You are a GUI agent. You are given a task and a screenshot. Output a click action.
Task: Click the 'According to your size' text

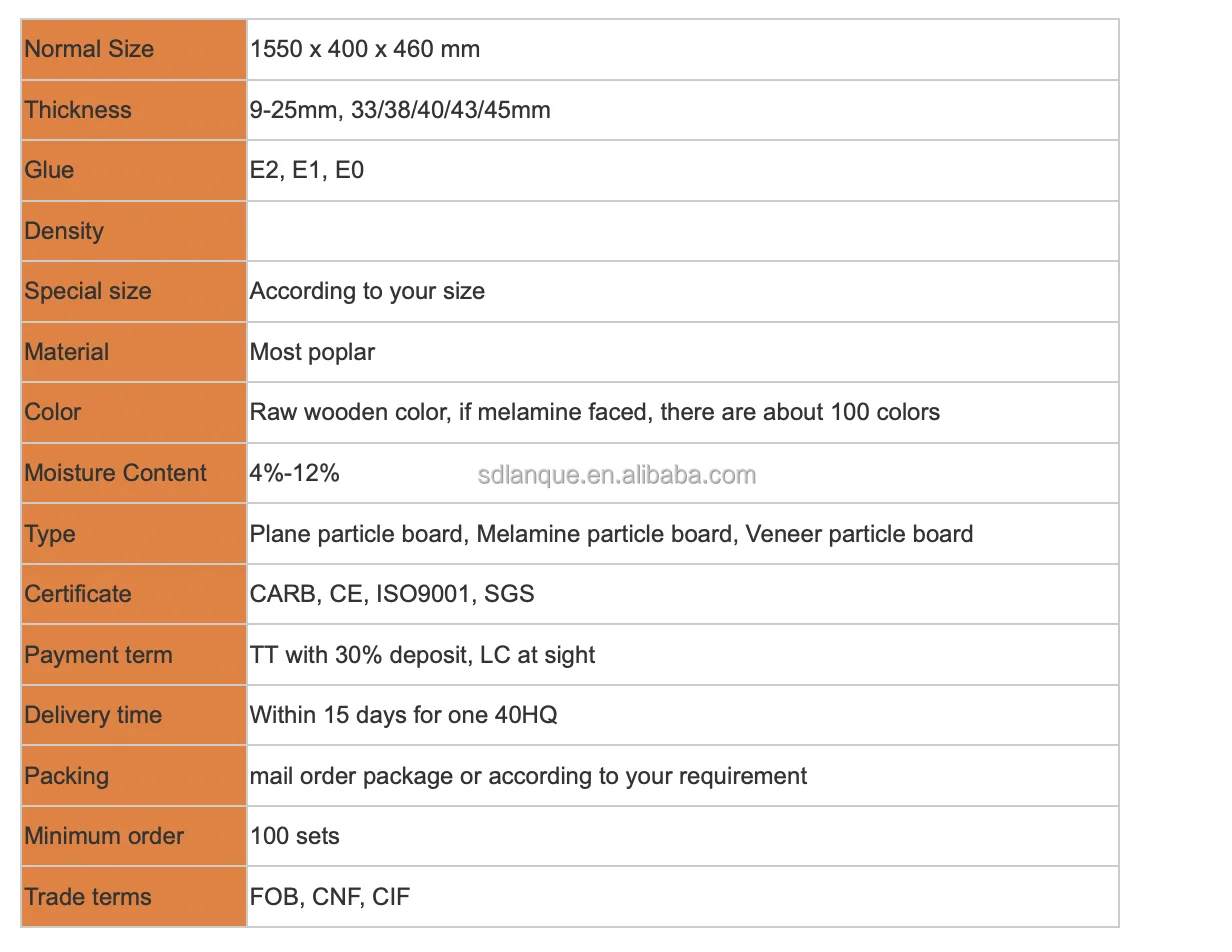click(x=367, y=291)
